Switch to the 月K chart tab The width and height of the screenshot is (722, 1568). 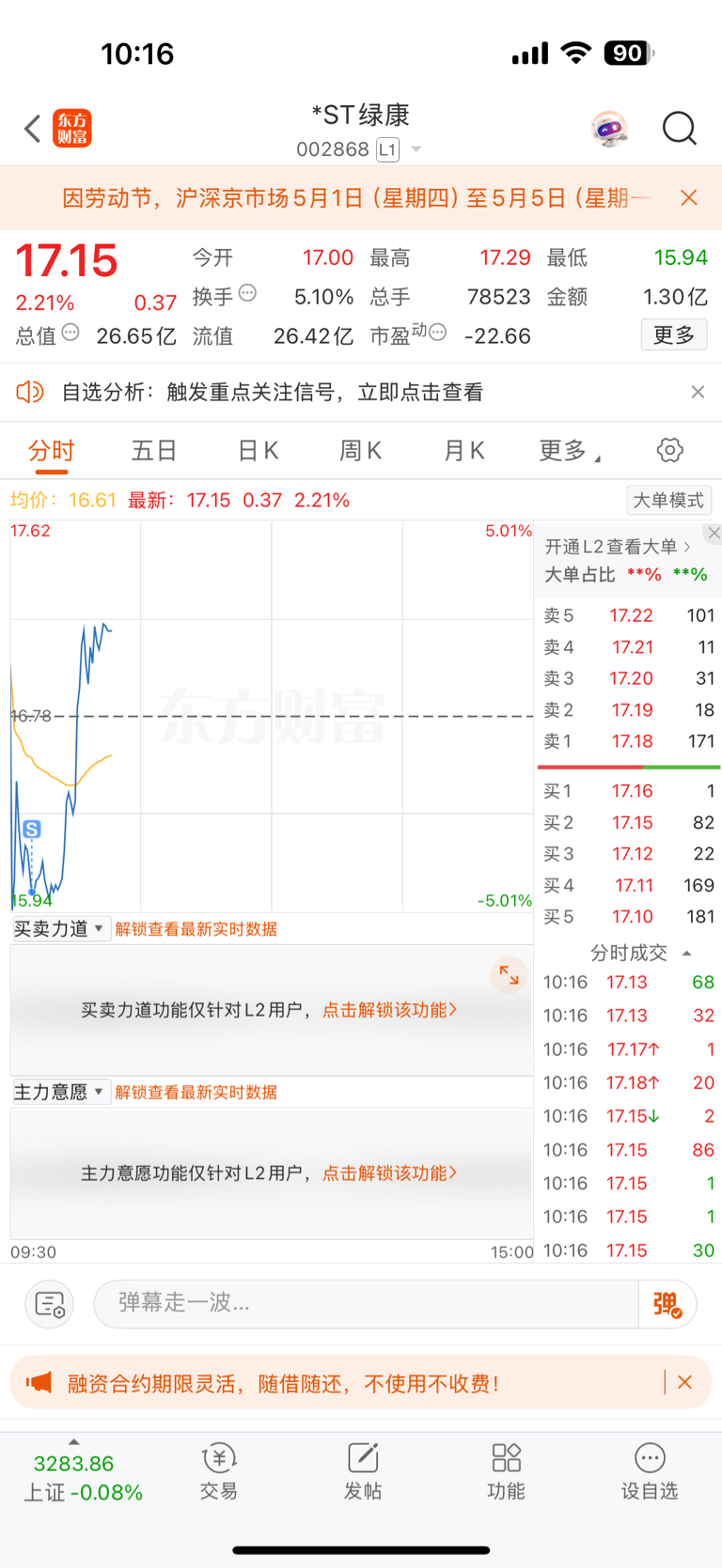click(463, 451)
